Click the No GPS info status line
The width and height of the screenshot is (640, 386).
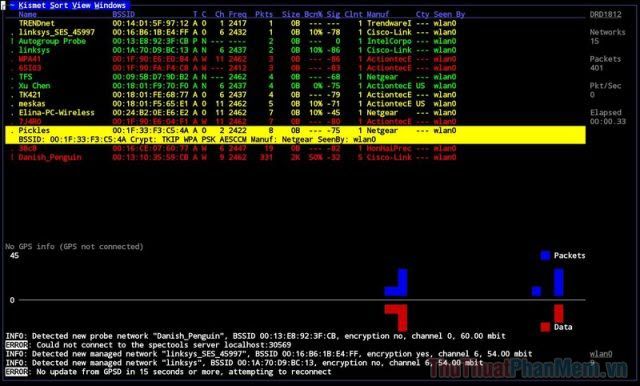point(74,246)
